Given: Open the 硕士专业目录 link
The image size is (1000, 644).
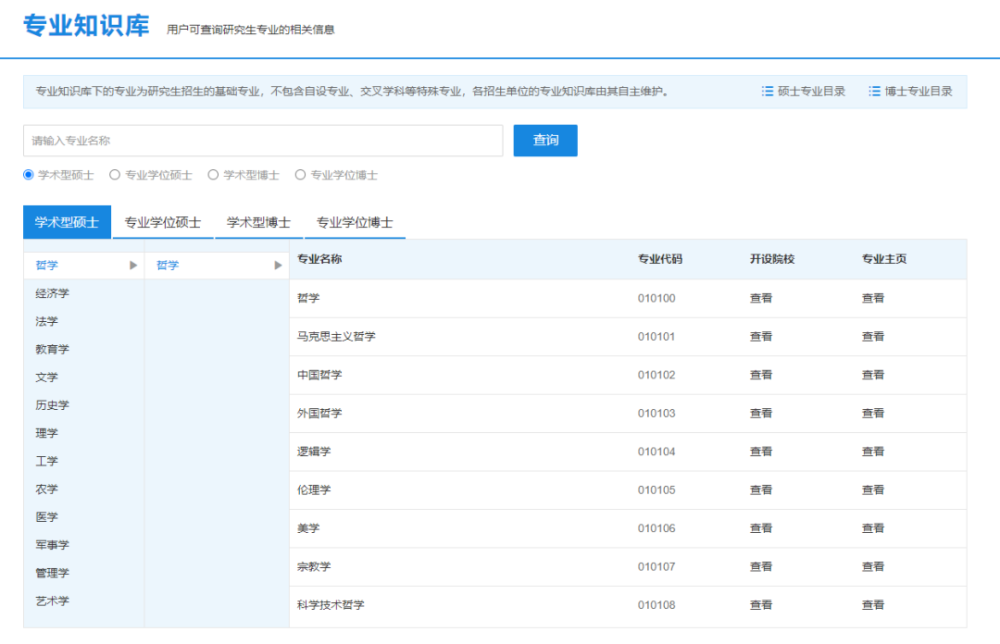Looking at the screenshot, I should [811, 91].
